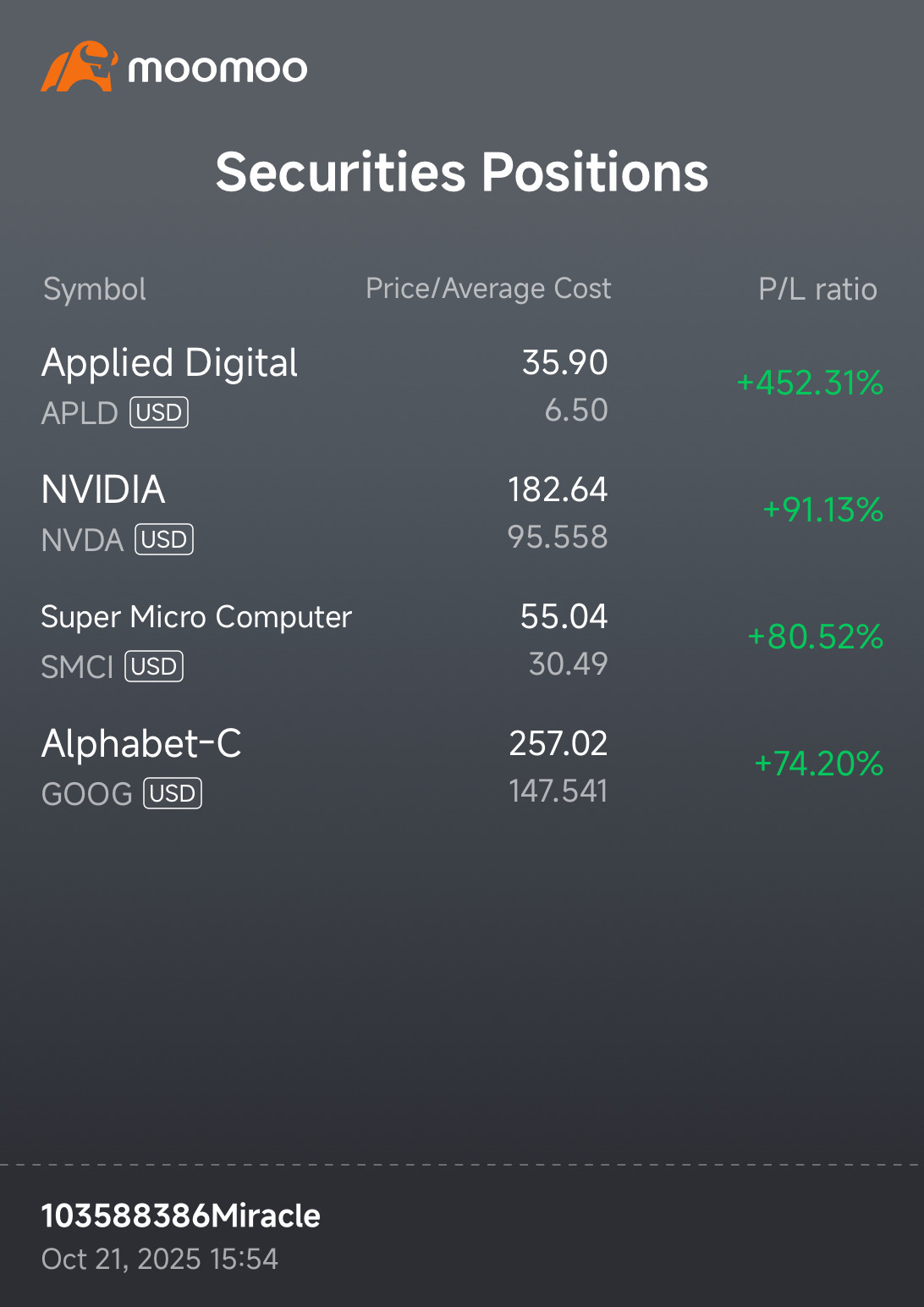
Task: Open the Alphabet-C position
Action: [141, 744]
